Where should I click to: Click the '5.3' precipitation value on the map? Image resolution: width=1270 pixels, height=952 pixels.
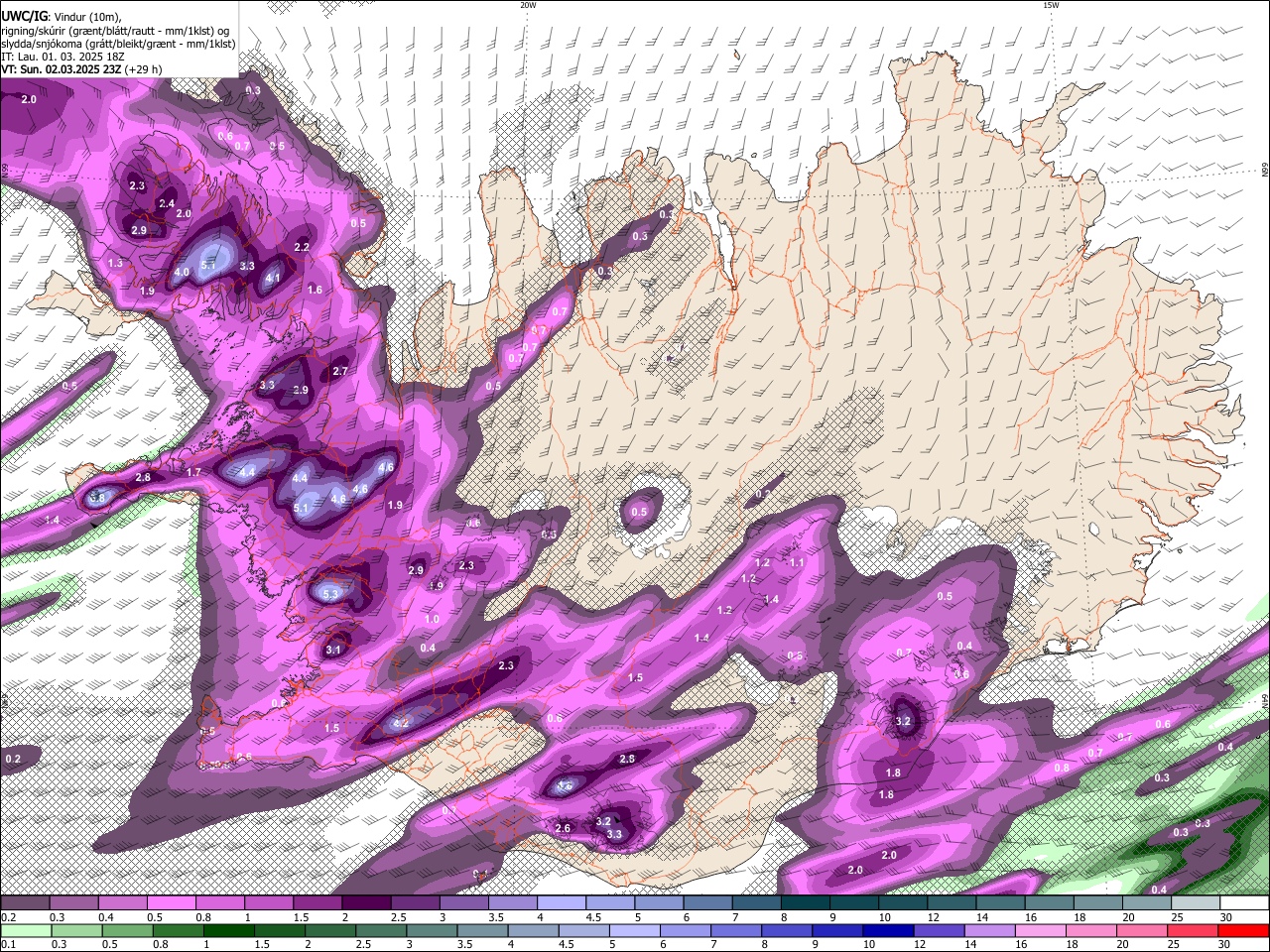pyautogui.click(x=331, y=593)
